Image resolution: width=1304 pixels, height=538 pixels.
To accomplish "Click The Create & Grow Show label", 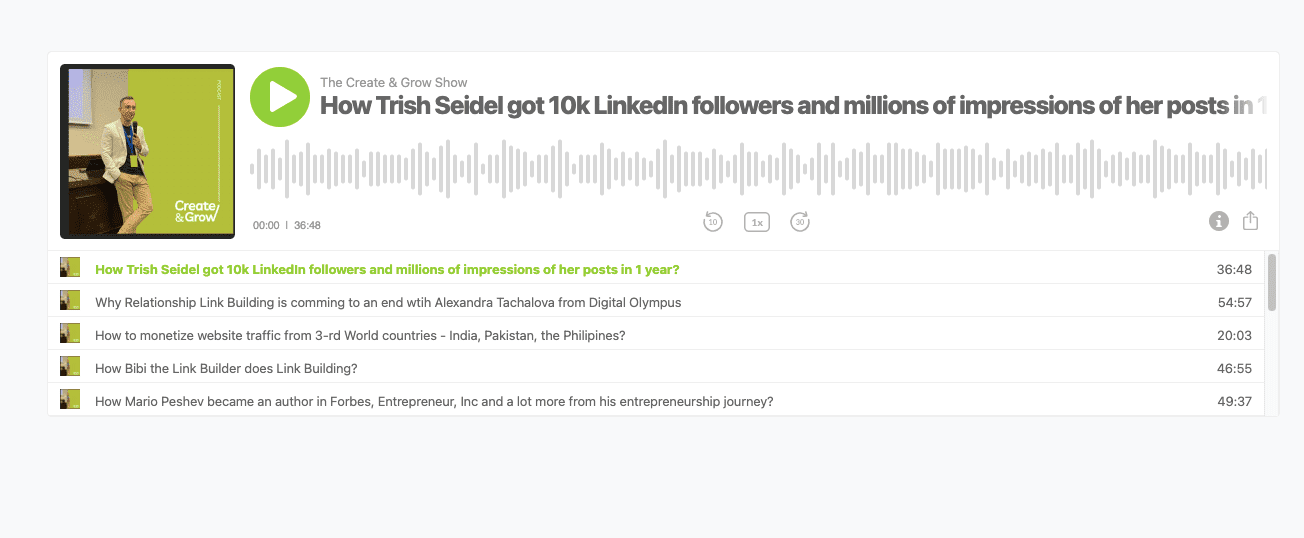I will [x=394, y=82].
